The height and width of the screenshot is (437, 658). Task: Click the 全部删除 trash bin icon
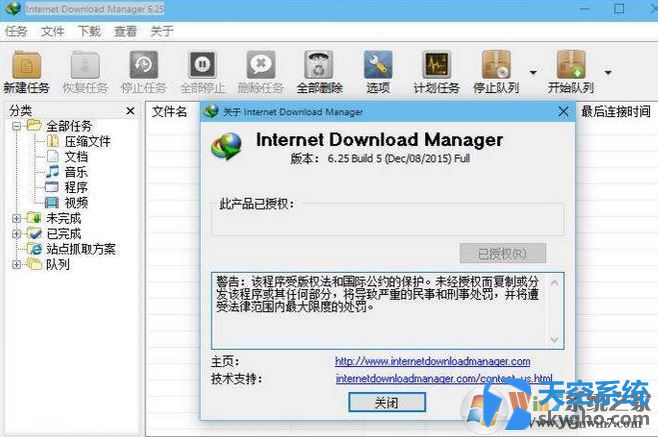319,65
